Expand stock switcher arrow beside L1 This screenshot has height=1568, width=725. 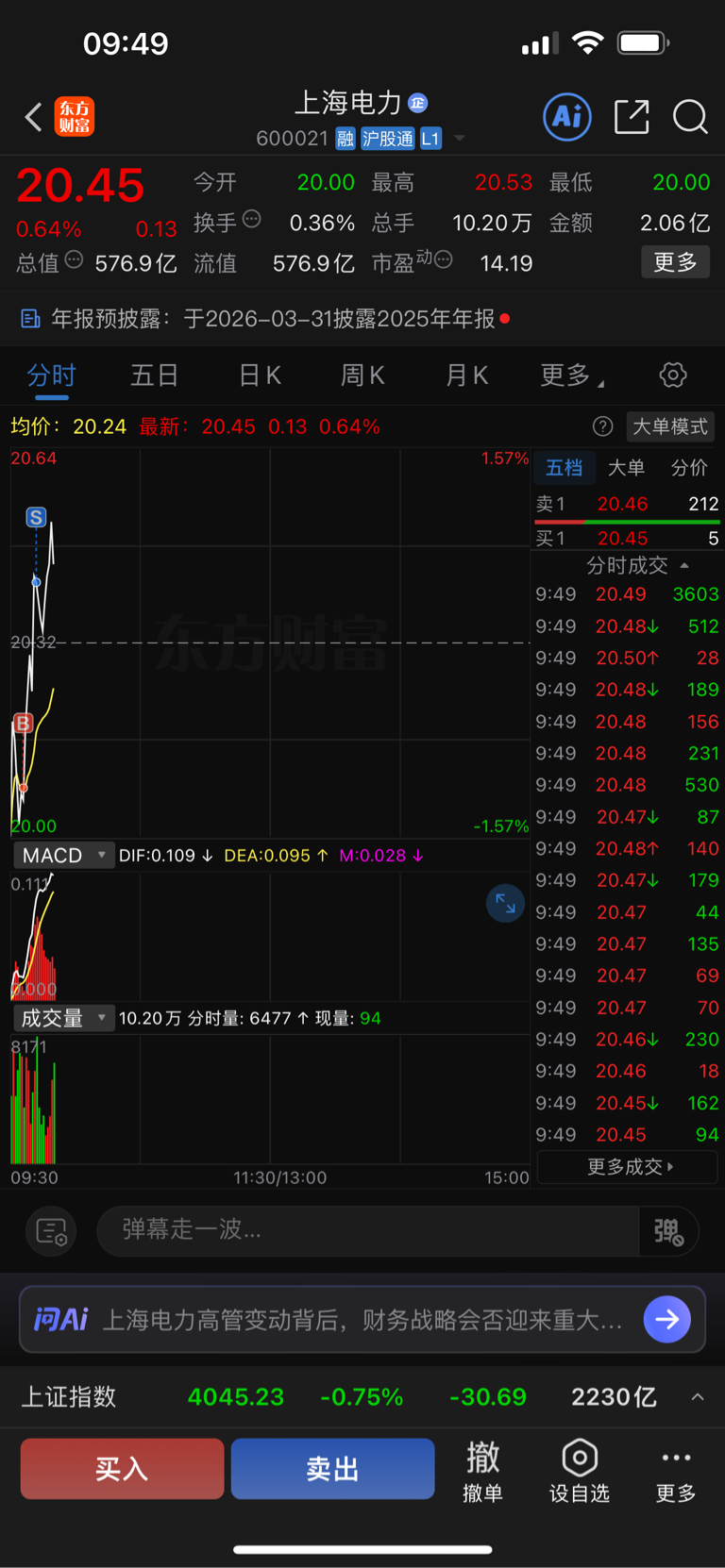click(x=460, y=139)
